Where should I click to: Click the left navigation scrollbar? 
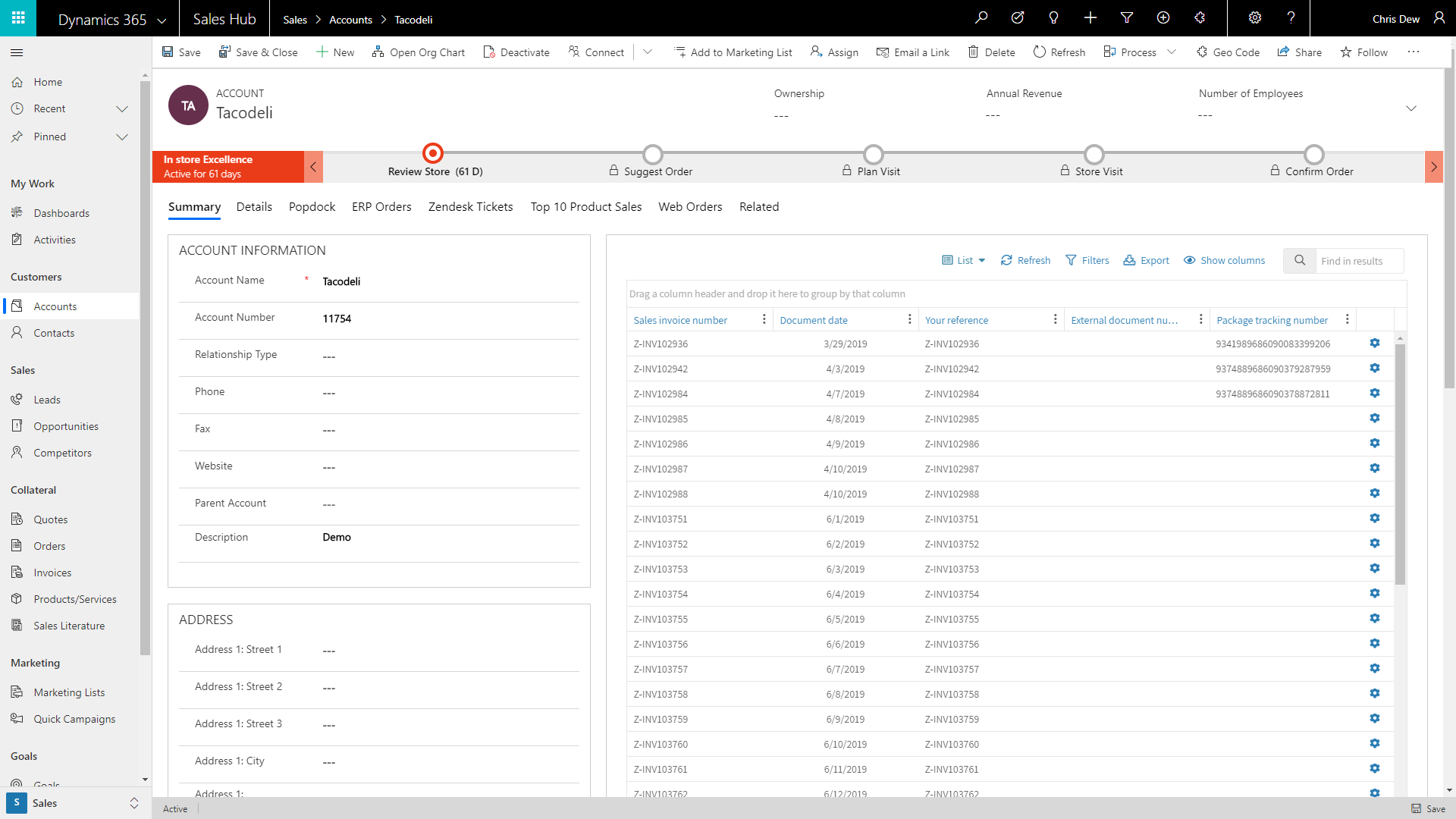(145, 367)
